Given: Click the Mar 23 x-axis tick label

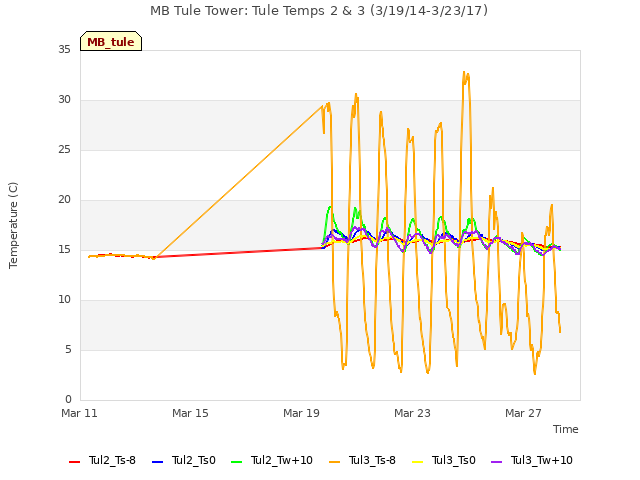Looking at the screenshot, I should [412, 413].
